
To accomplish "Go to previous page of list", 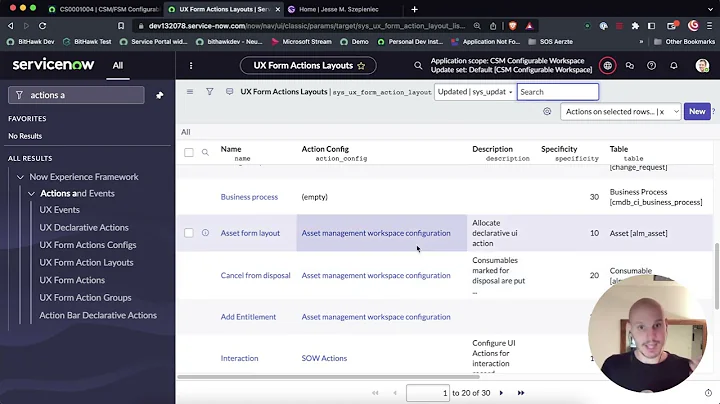I will (x=395, y=393).
